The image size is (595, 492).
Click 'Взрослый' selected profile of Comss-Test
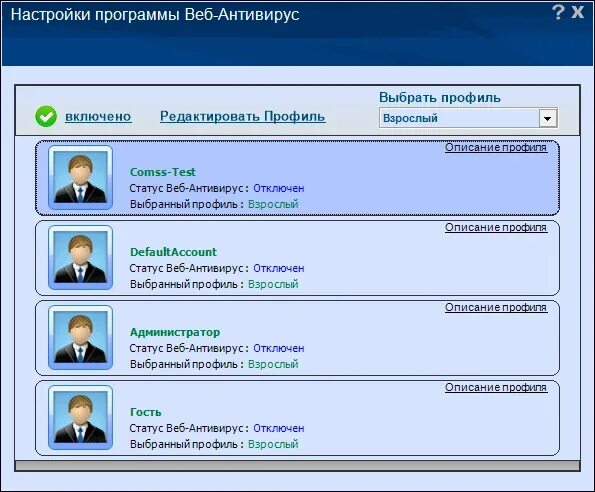tap(273, 204)
